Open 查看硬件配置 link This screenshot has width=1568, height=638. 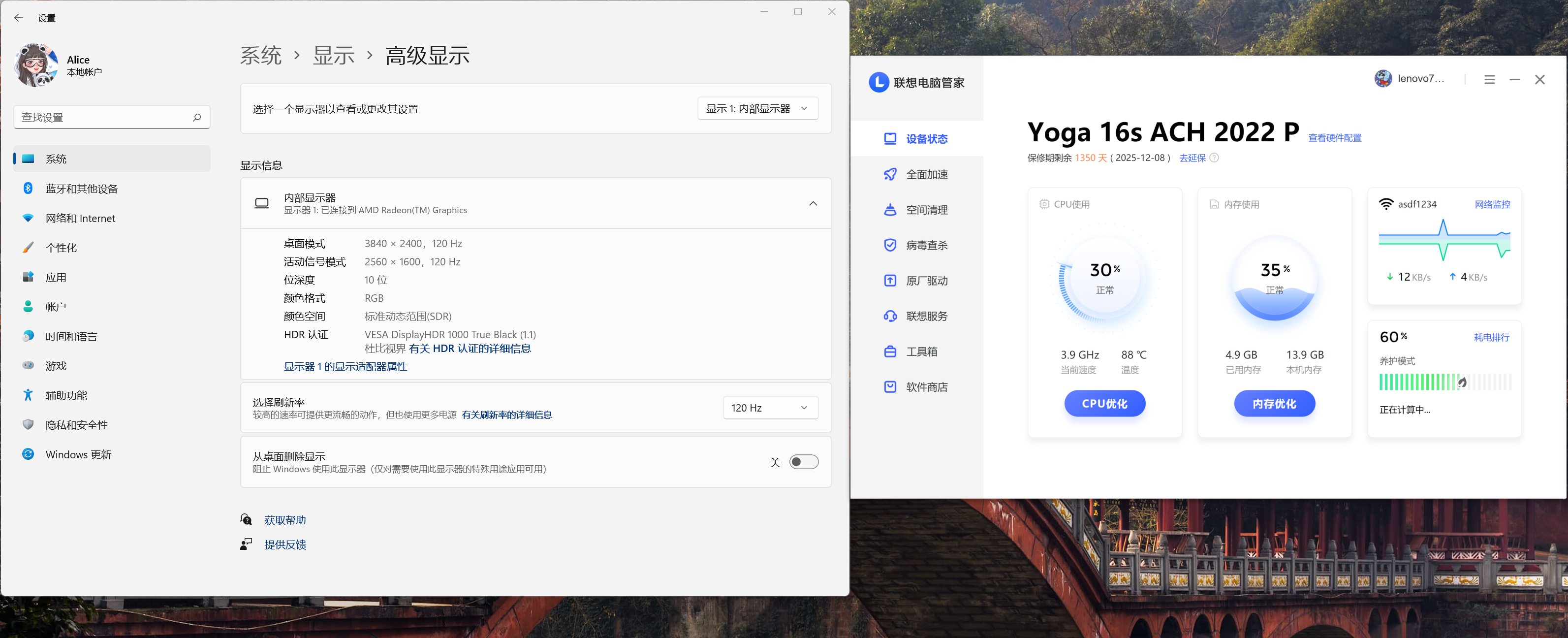1334,138
